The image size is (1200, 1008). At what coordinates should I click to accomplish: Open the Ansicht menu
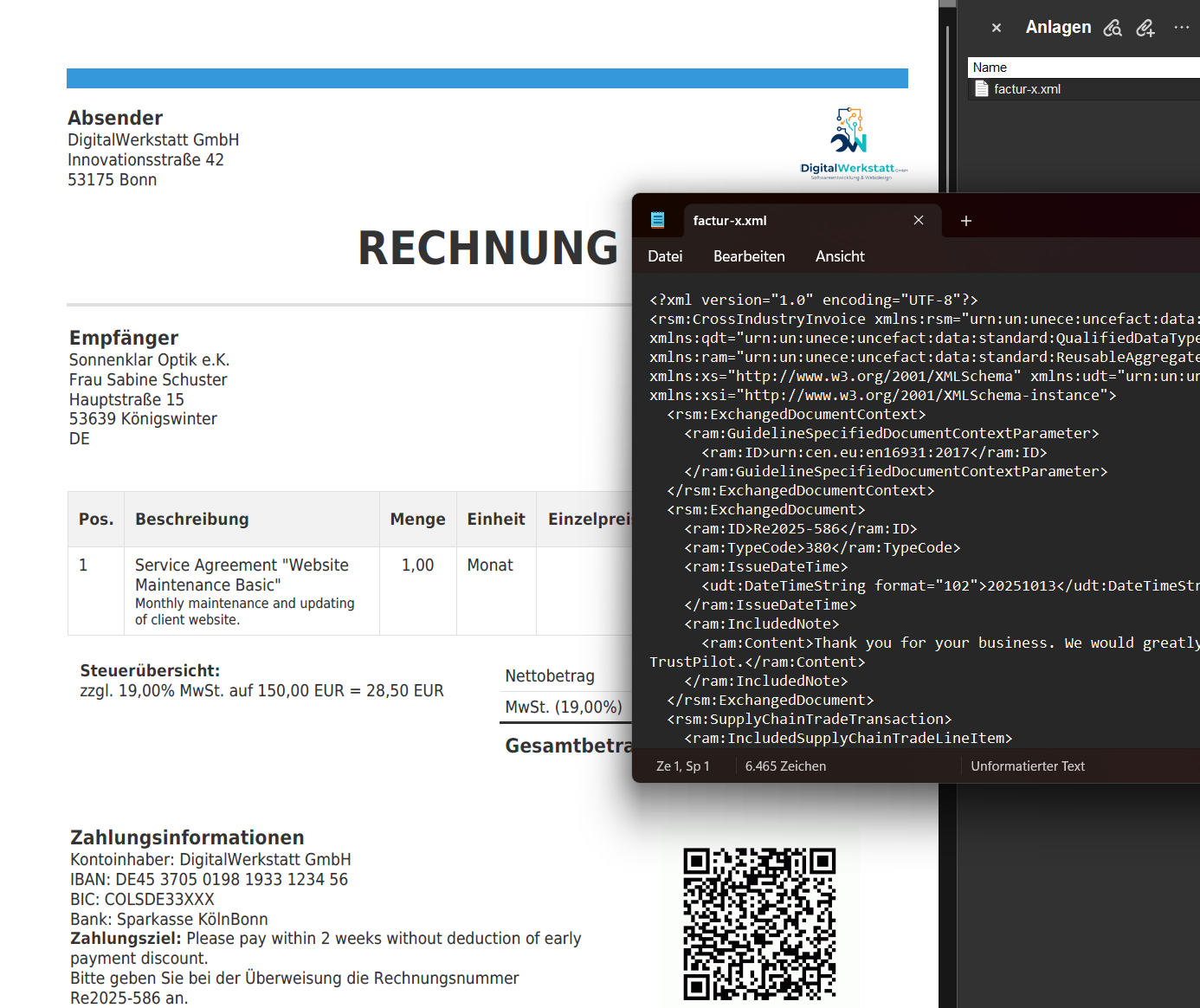click(839, 256)
